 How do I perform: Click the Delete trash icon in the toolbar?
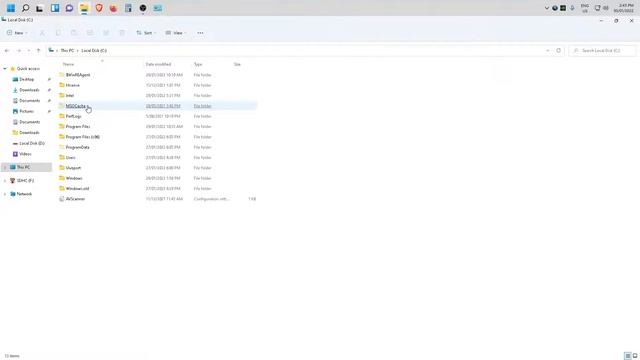coord(122,33)
